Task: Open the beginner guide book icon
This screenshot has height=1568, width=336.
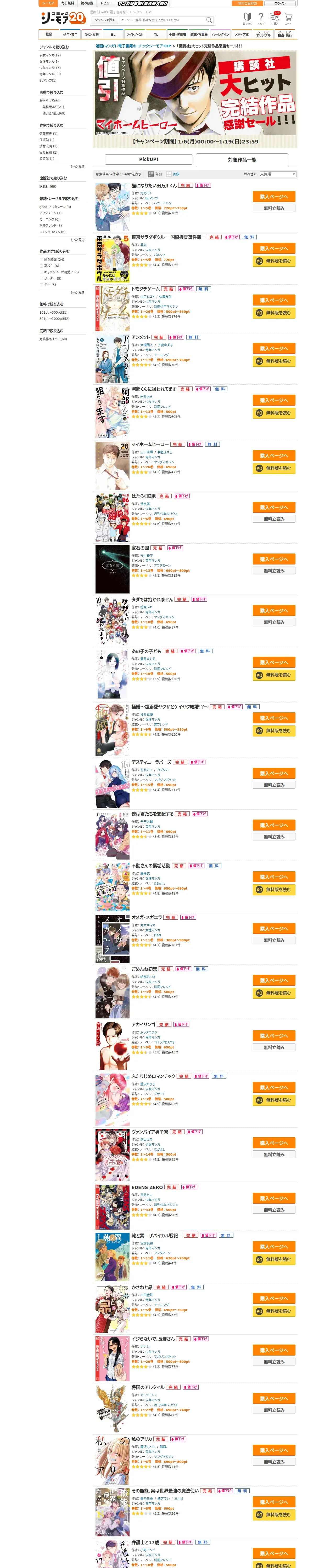Action: click(x=248, y=18)
